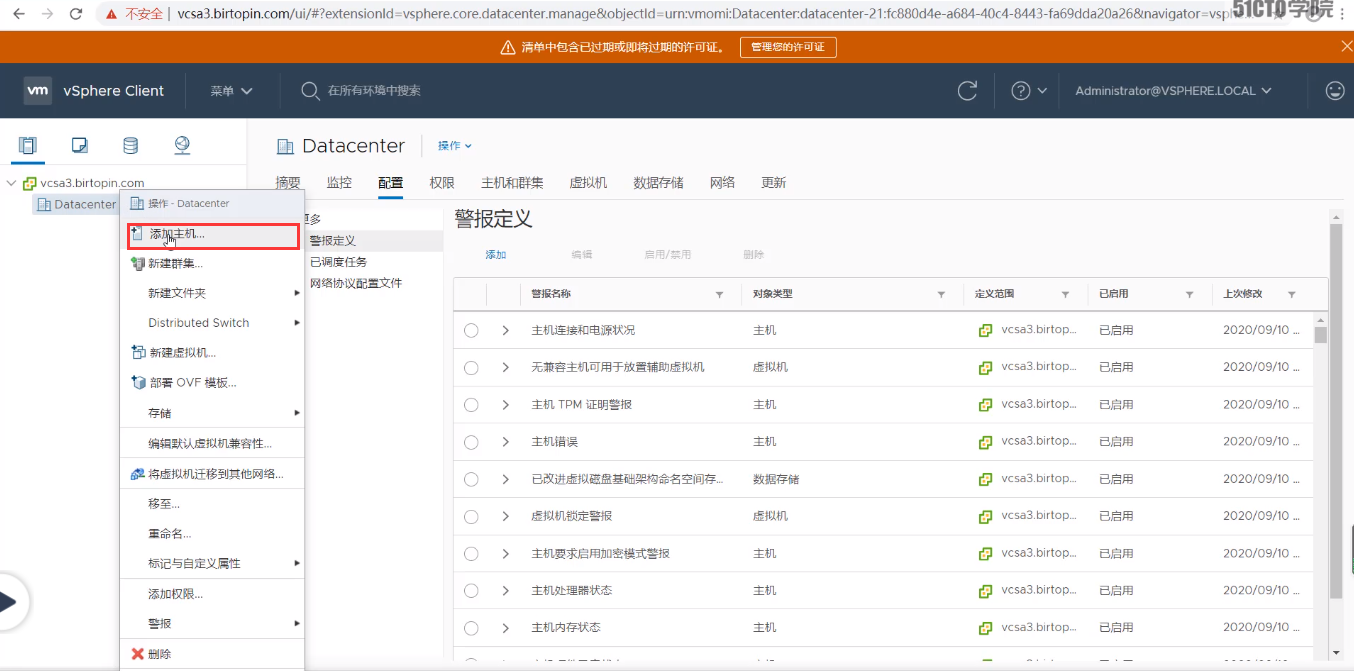
Task: Click the play button at left edge
Action: 8,601
